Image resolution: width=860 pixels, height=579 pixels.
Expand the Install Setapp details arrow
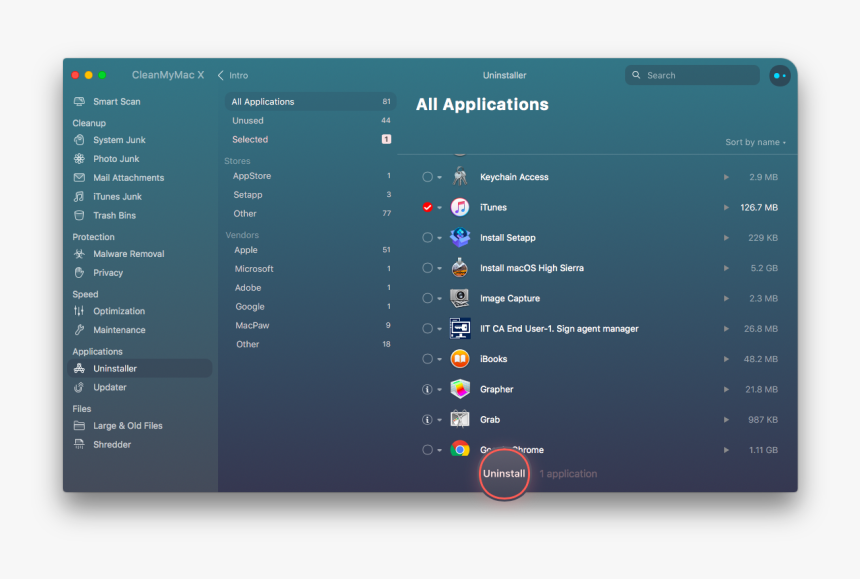726,237
